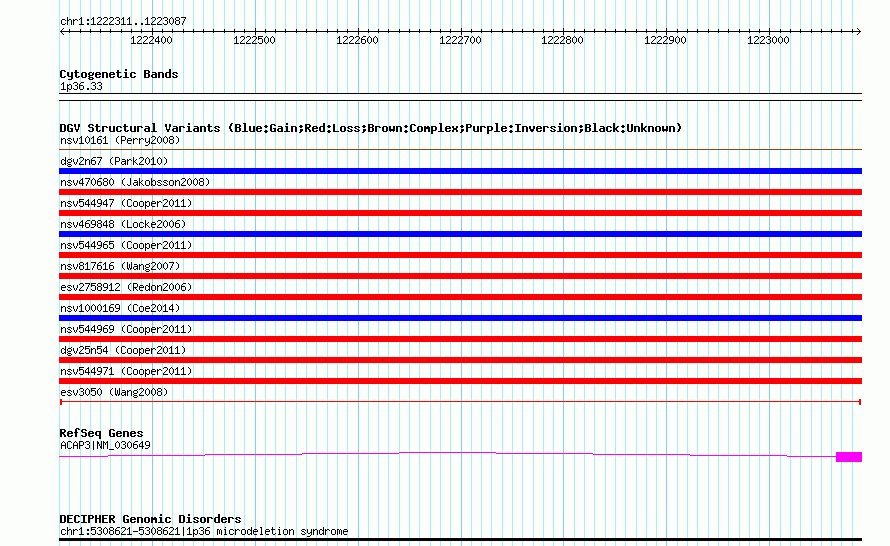The image size is (890, 546).
Task: Click ruler position 1223000
Action: click(768, 40)
